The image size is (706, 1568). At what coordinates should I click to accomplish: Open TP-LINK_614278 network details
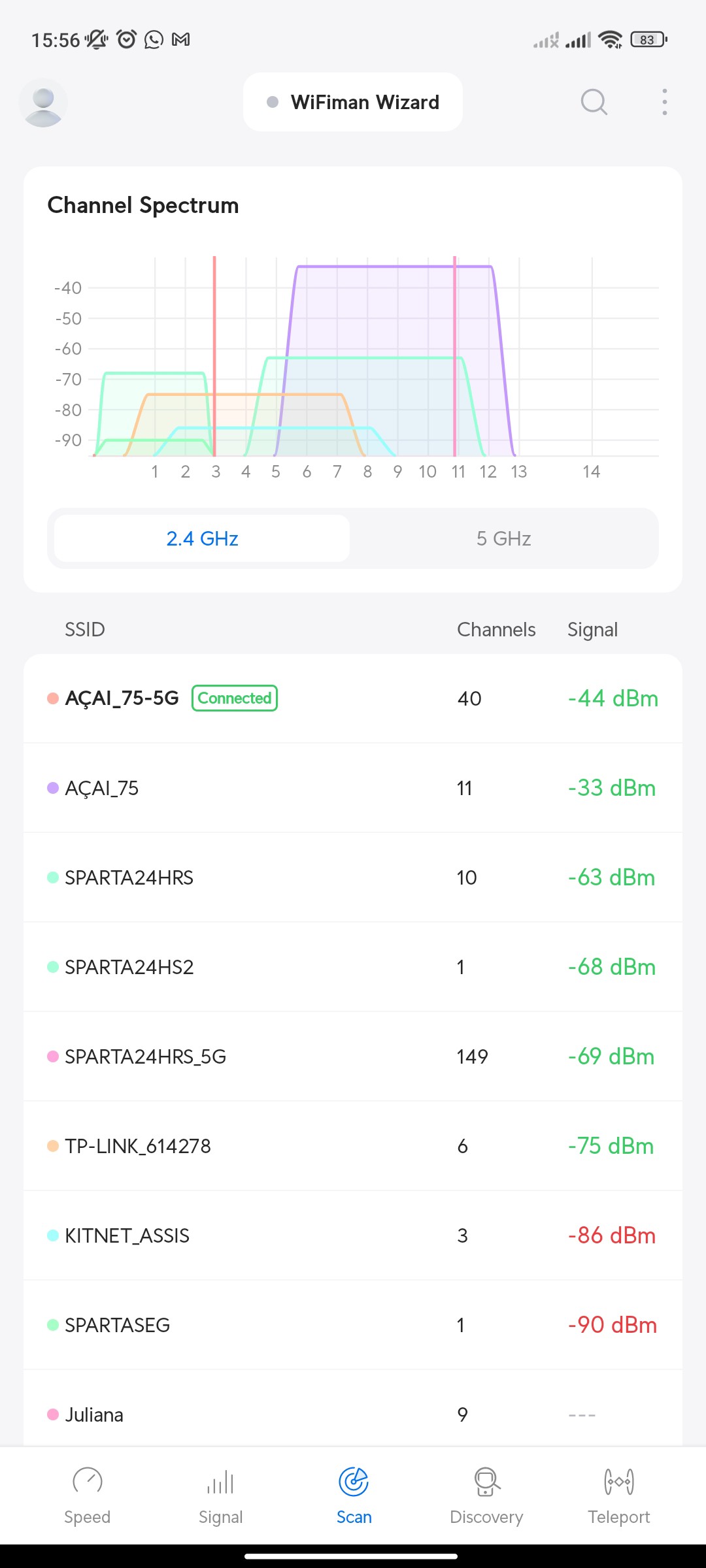tap(353, 1146)
